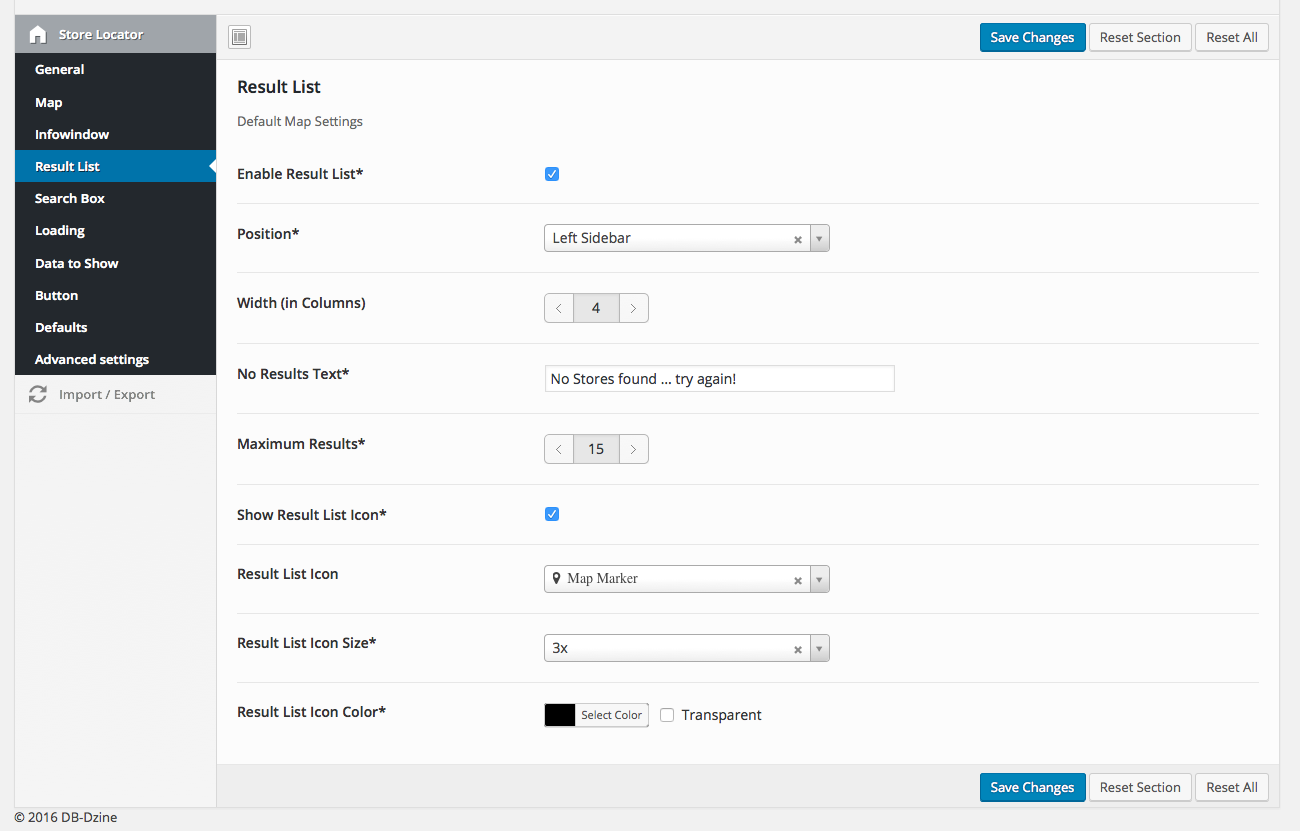Go to the Advanced settings section
The width and height of the screenshot is (1300, 831).
pyautogui.click(x=92, y=359)
